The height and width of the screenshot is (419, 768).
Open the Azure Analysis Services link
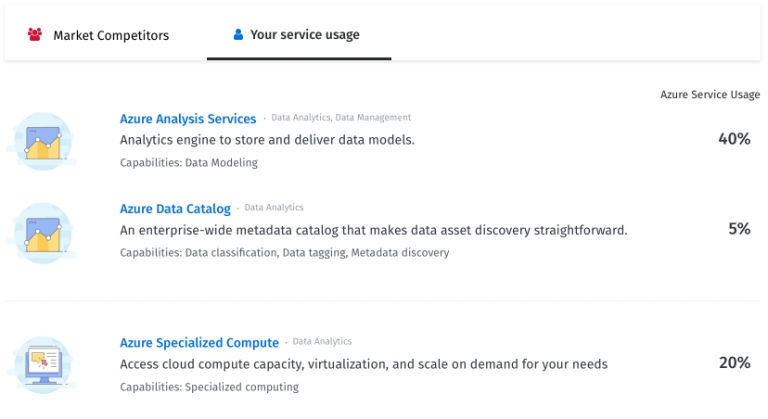(x=188, y=119)
